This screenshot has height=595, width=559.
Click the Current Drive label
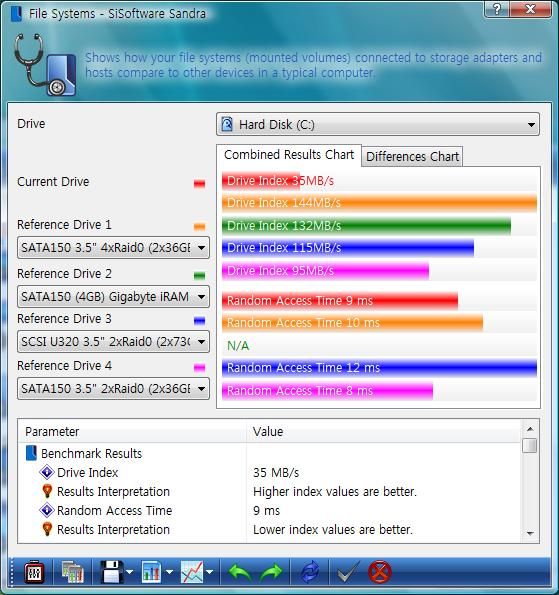click(x=53, y=182)
